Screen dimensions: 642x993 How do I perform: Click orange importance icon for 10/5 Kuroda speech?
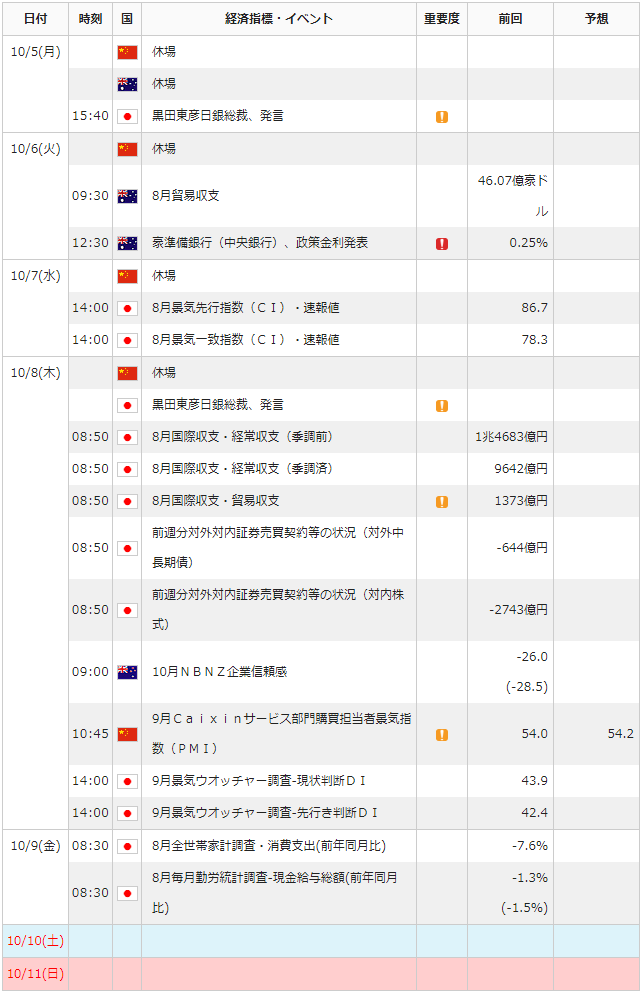pos(442,117)
